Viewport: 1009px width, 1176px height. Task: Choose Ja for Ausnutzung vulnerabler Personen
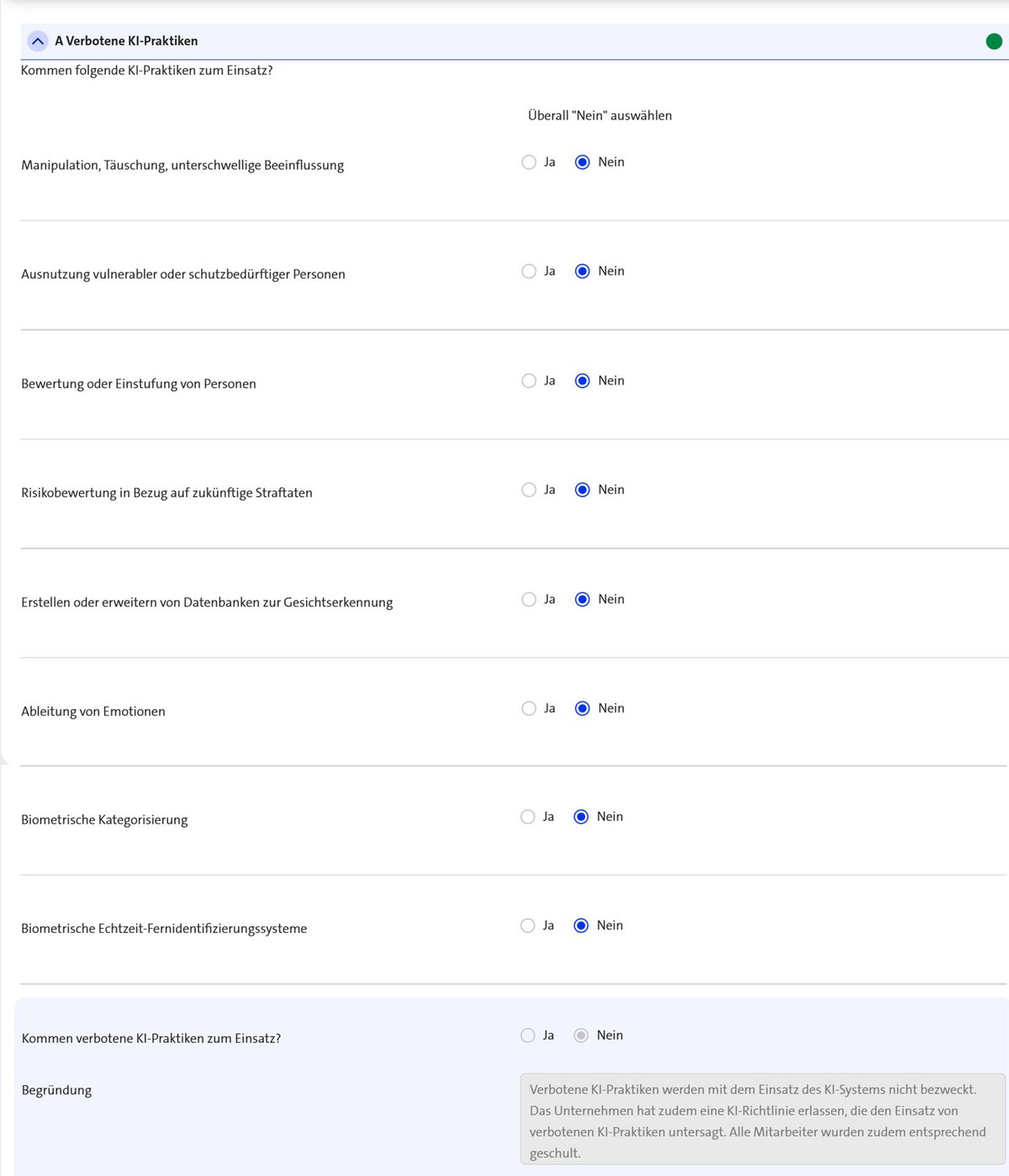coord(529,271)
